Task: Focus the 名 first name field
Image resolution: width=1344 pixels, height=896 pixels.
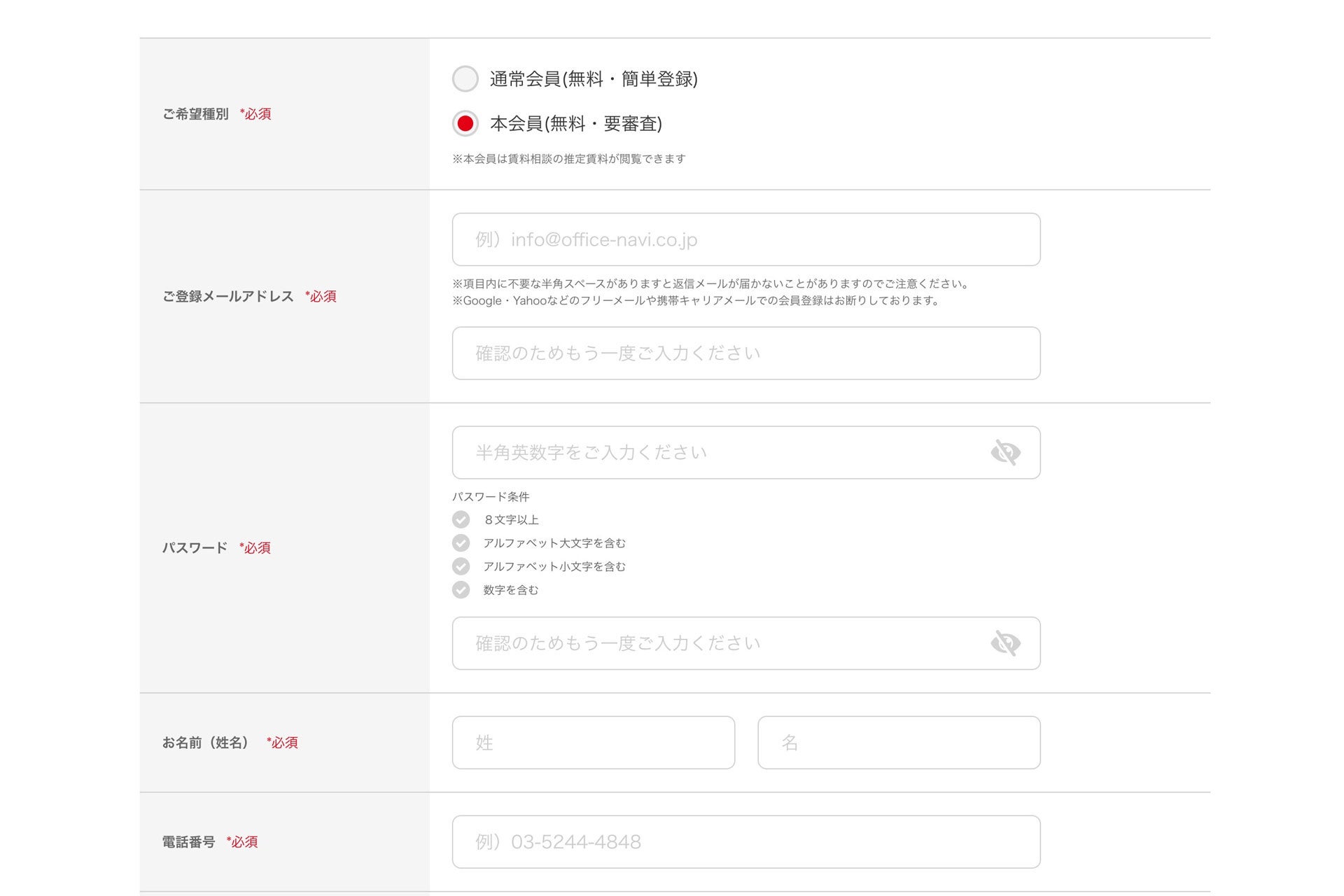Action: [899, 743]
